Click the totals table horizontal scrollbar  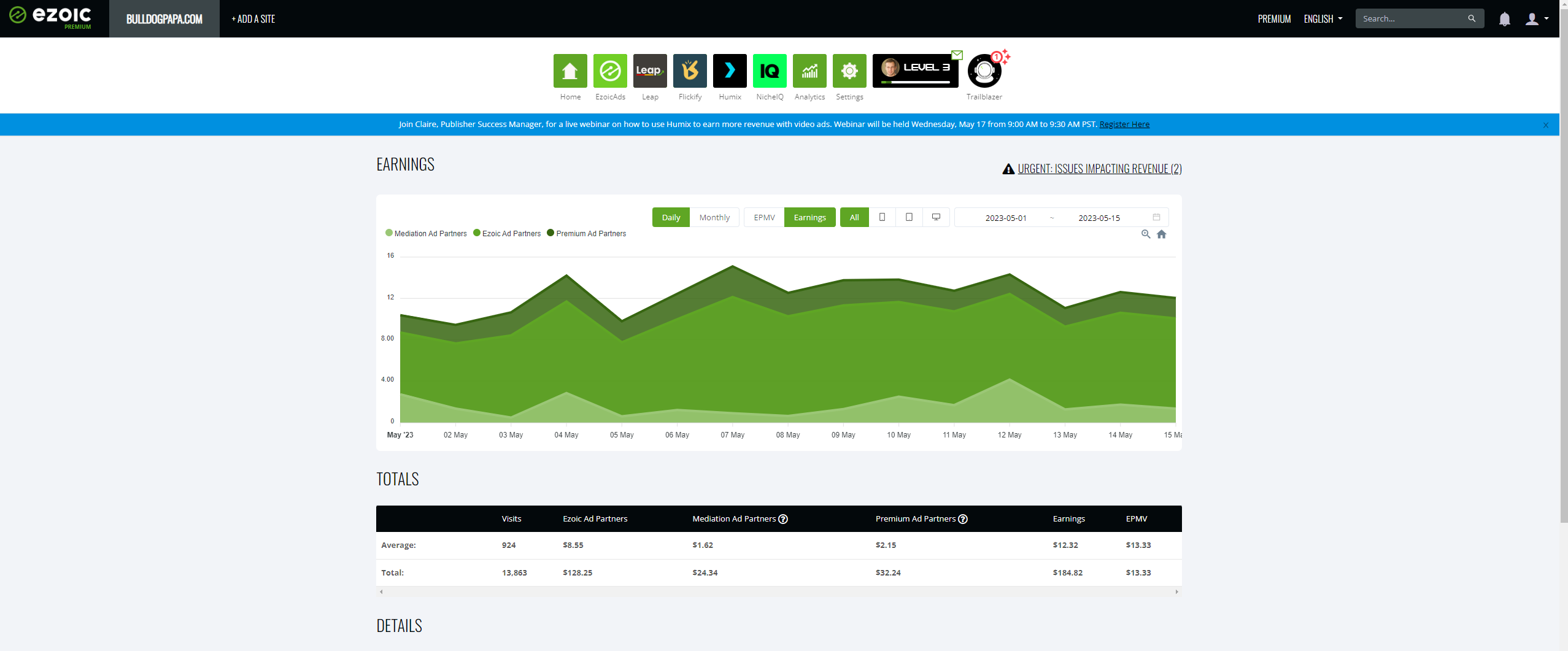779,592
